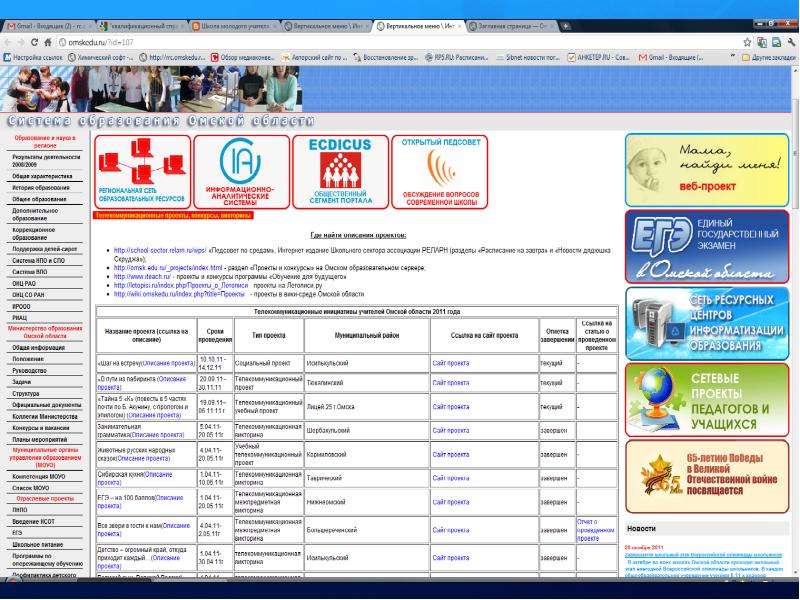Viewport: 800px width, 600px height.
Task: Switch to the 'квалификационный' second tab
Action: pos(141,26)
